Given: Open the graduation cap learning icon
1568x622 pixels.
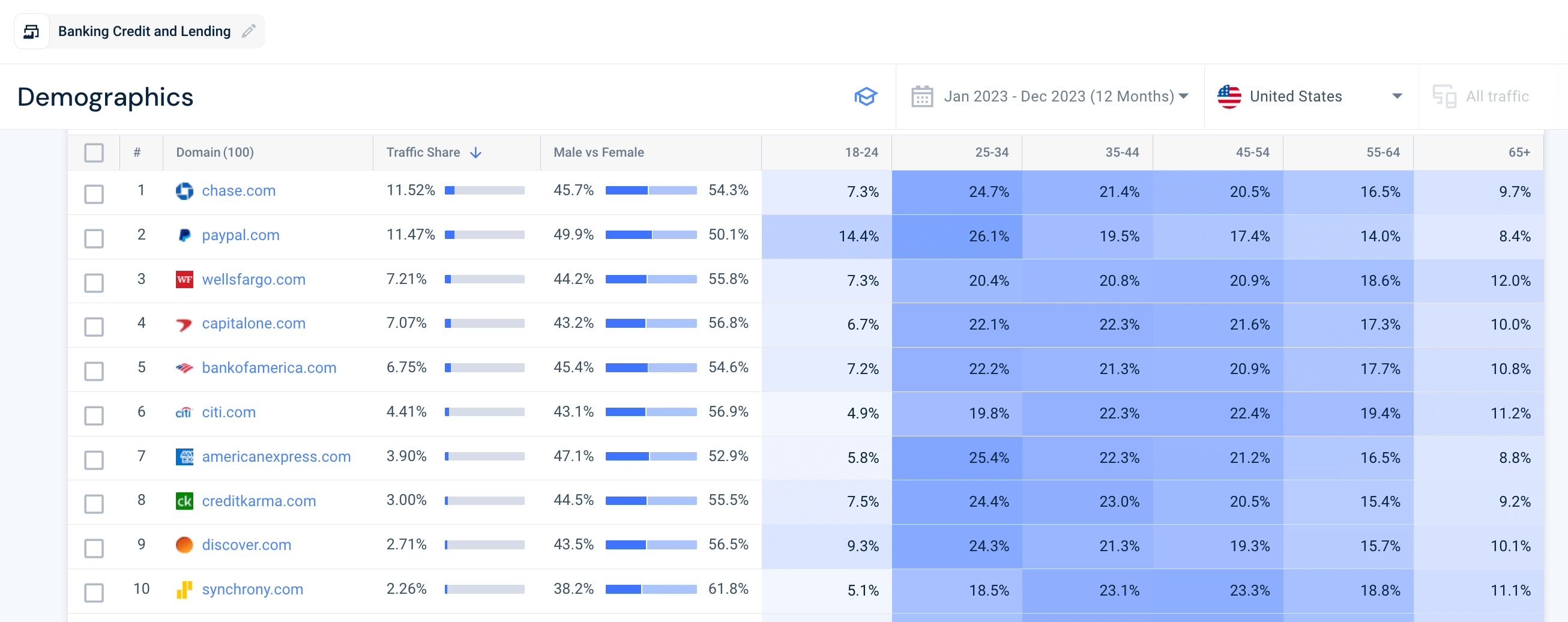Looking at the screenshot, I should pos(865,96).
